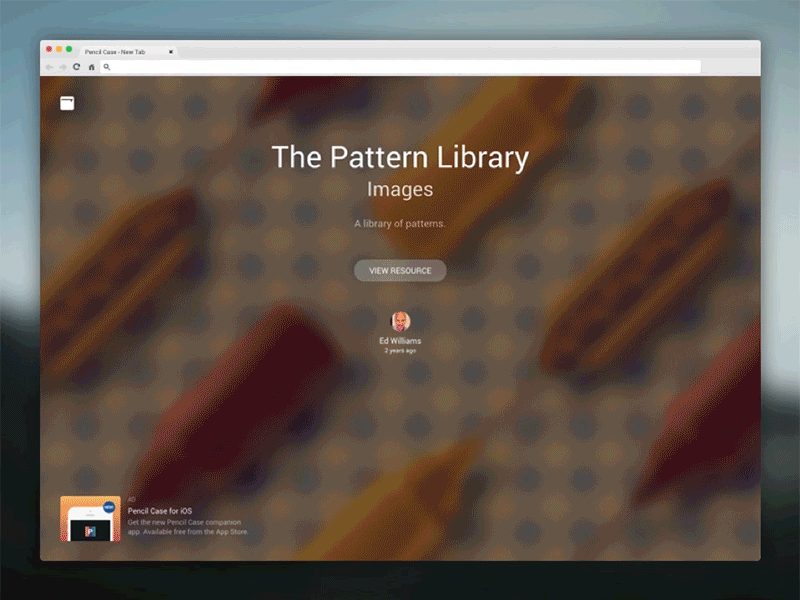
Task: Select the browser home icon
Action: (91, 67)
